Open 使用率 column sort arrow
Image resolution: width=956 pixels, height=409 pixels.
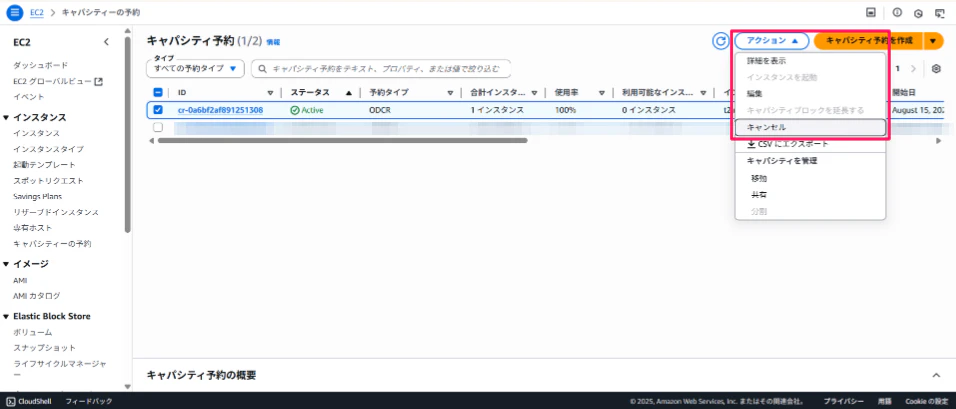(x=601, y=93)
